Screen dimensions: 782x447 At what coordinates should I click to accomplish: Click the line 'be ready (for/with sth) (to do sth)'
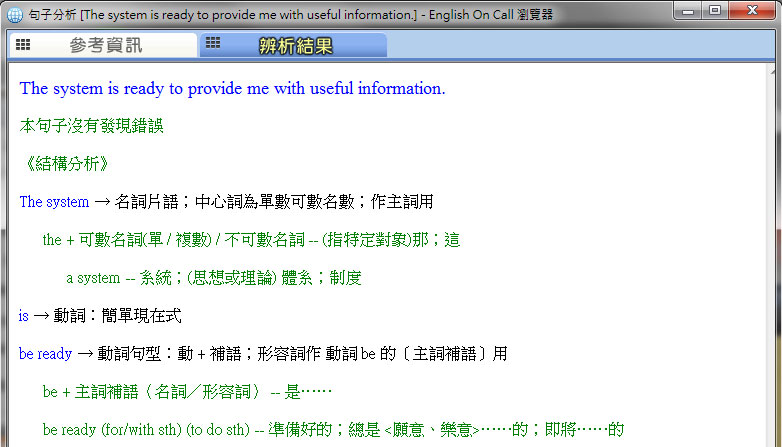pyautogui.click(x=333, y=430)
